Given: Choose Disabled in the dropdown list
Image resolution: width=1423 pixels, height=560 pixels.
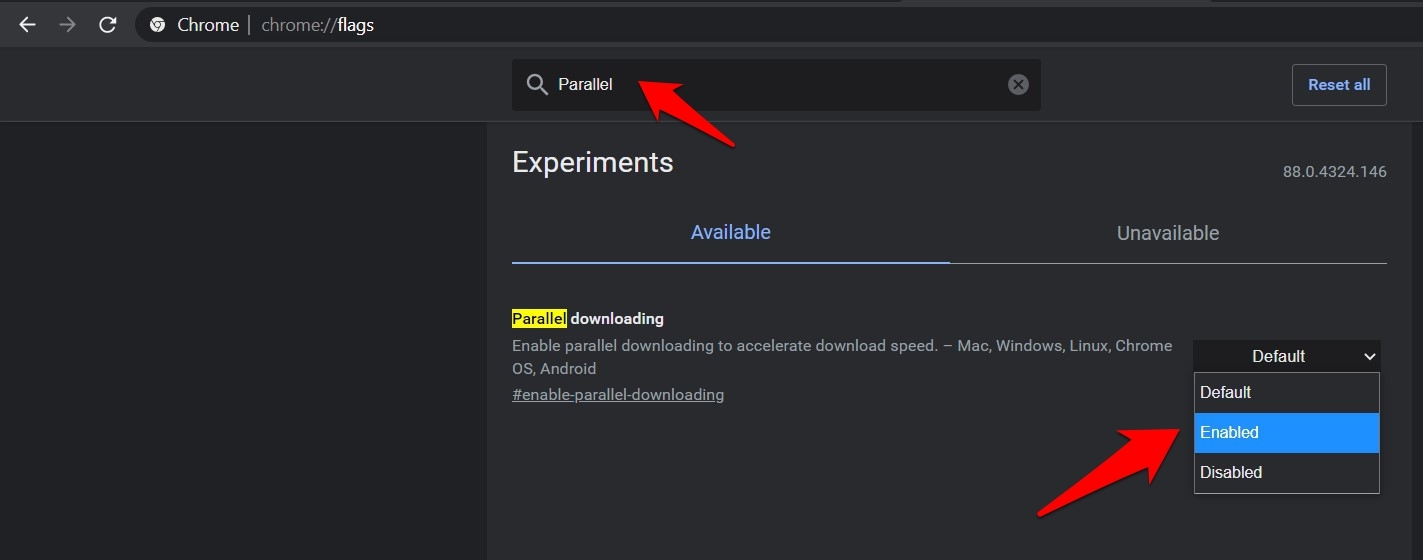Looking at the screenshot, I should click(1287, 473).
